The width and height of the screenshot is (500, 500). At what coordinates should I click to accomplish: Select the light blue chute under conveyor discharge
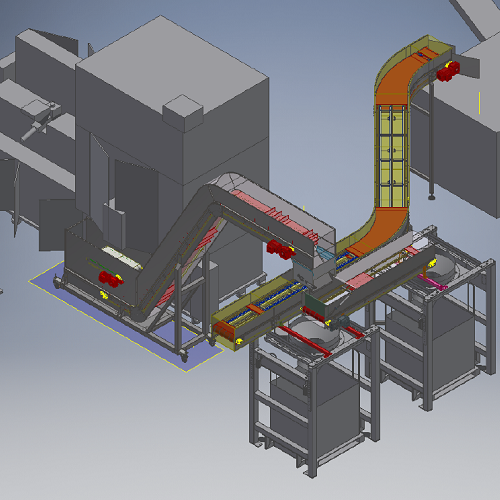[x=326, y=253]
